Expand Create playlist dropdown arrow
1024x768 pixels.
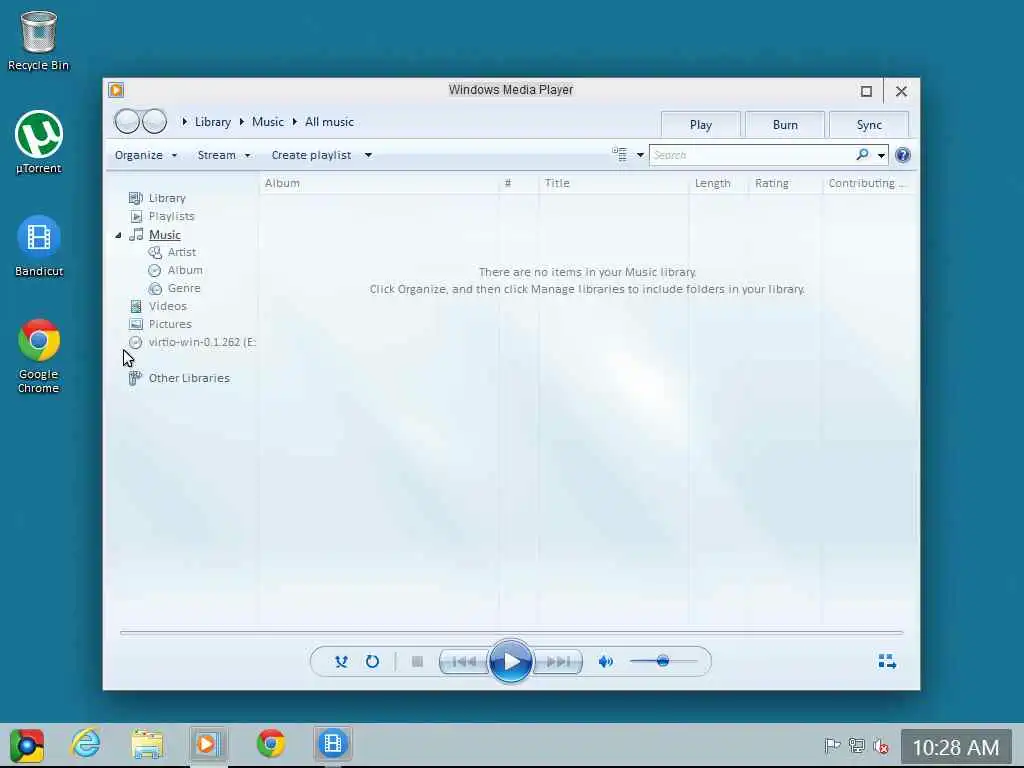point(368,155)
